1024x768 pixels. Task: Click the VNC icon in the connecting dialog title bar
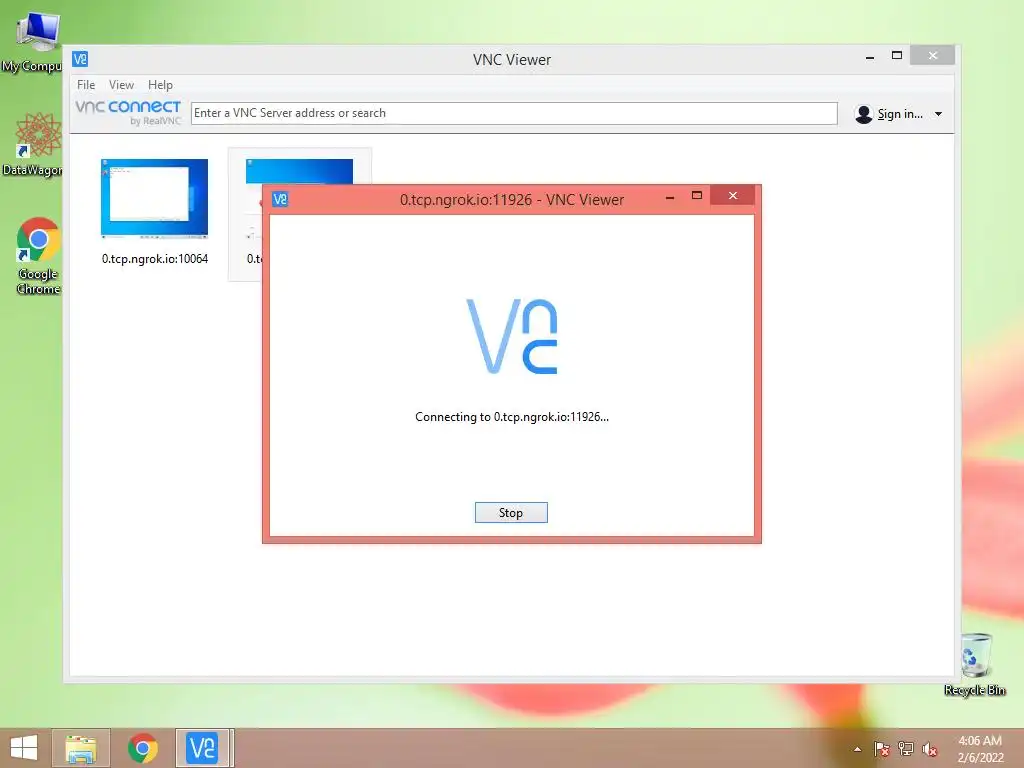[x=280, y=199]
